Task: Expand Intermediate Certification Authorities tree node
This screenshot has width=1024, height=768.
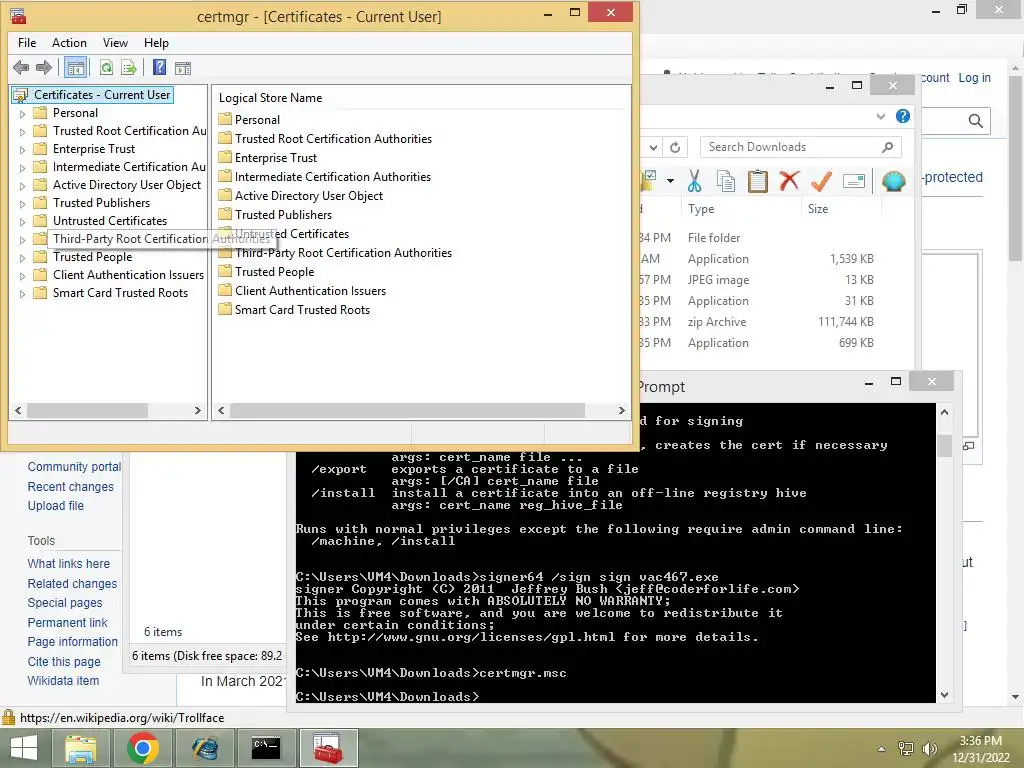Action: click(x=22, y=167)
